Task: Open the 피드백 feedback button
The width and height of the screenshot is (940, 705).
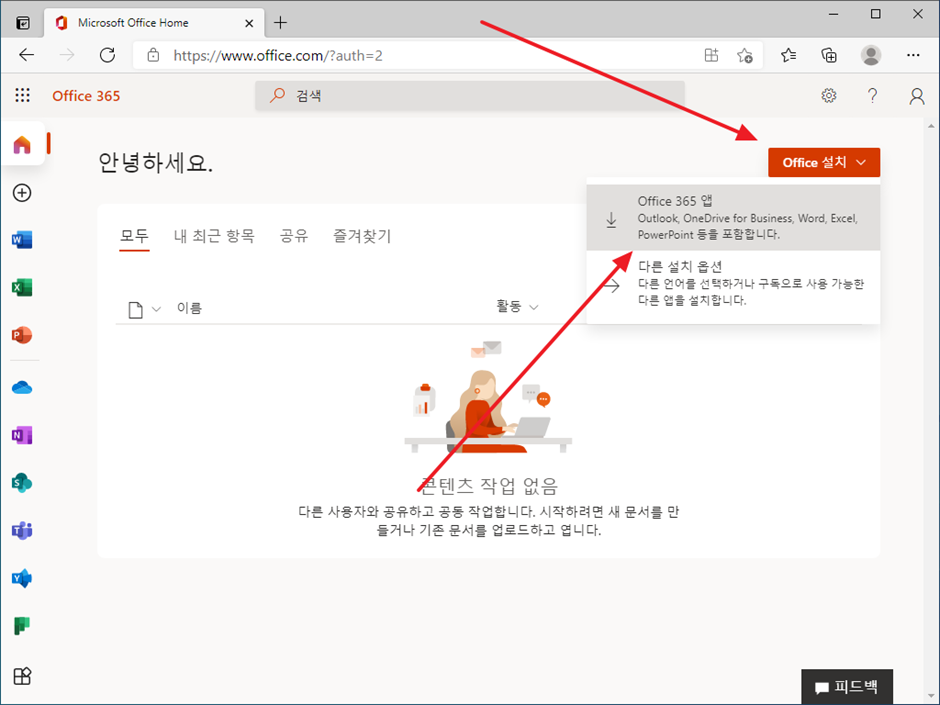Action: pos(847,686)
